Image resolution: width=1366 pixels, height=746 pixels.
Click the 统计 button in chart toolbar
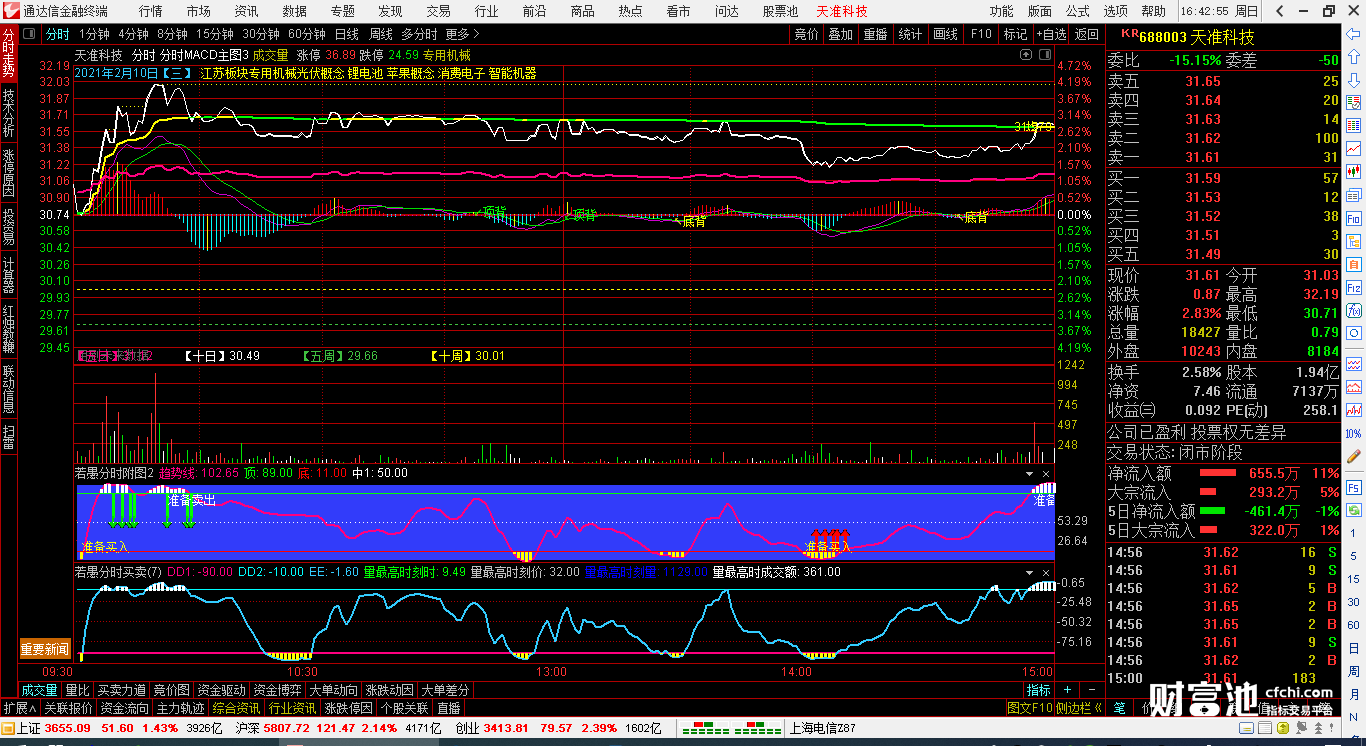(910, 34)
